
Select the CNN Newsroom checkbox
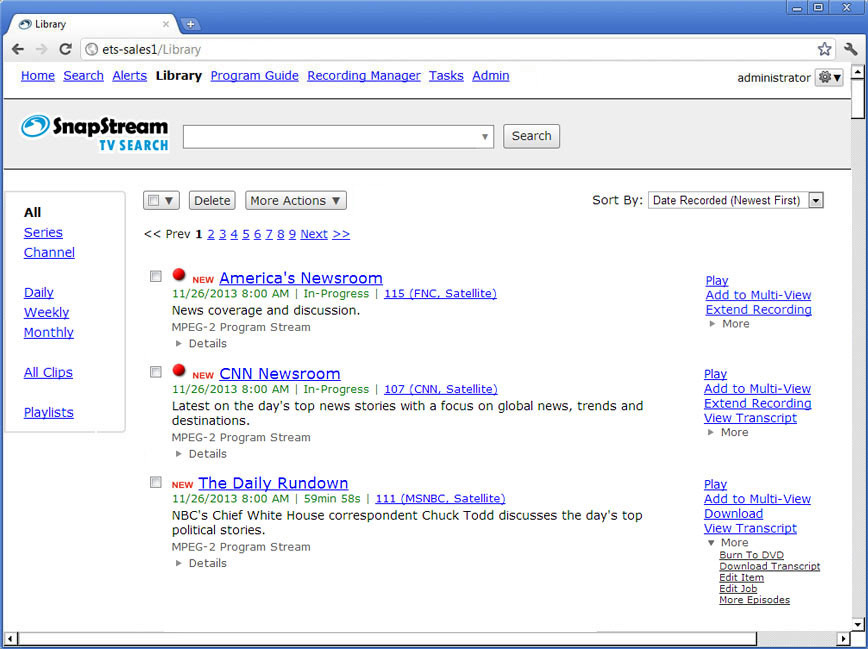[156, 372]
